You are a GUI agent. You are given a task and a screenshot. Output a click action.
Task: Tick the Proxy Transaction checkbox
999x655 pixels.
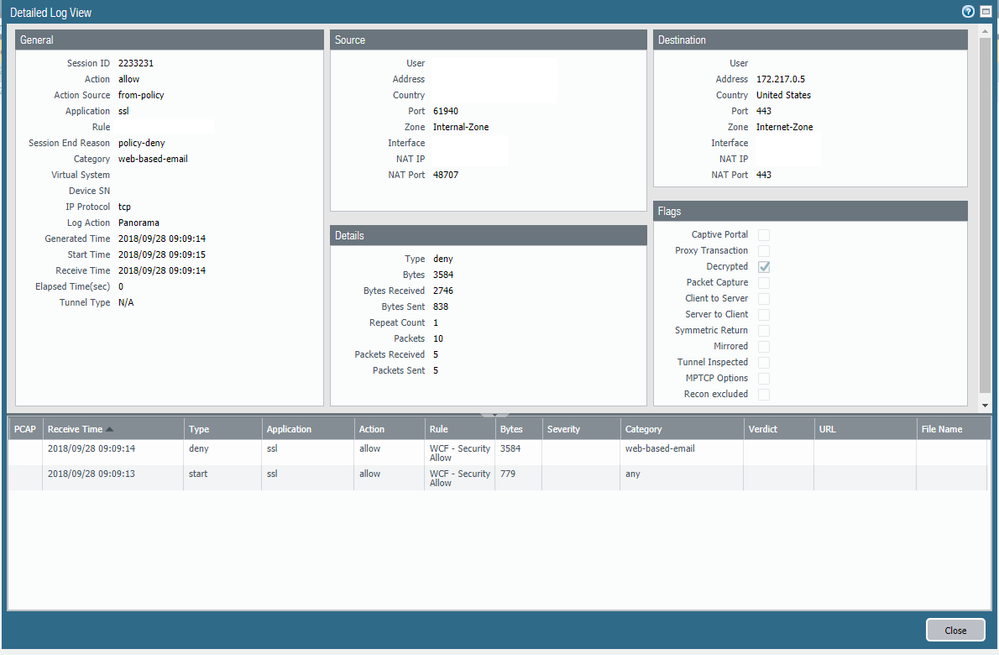[764, 251]
